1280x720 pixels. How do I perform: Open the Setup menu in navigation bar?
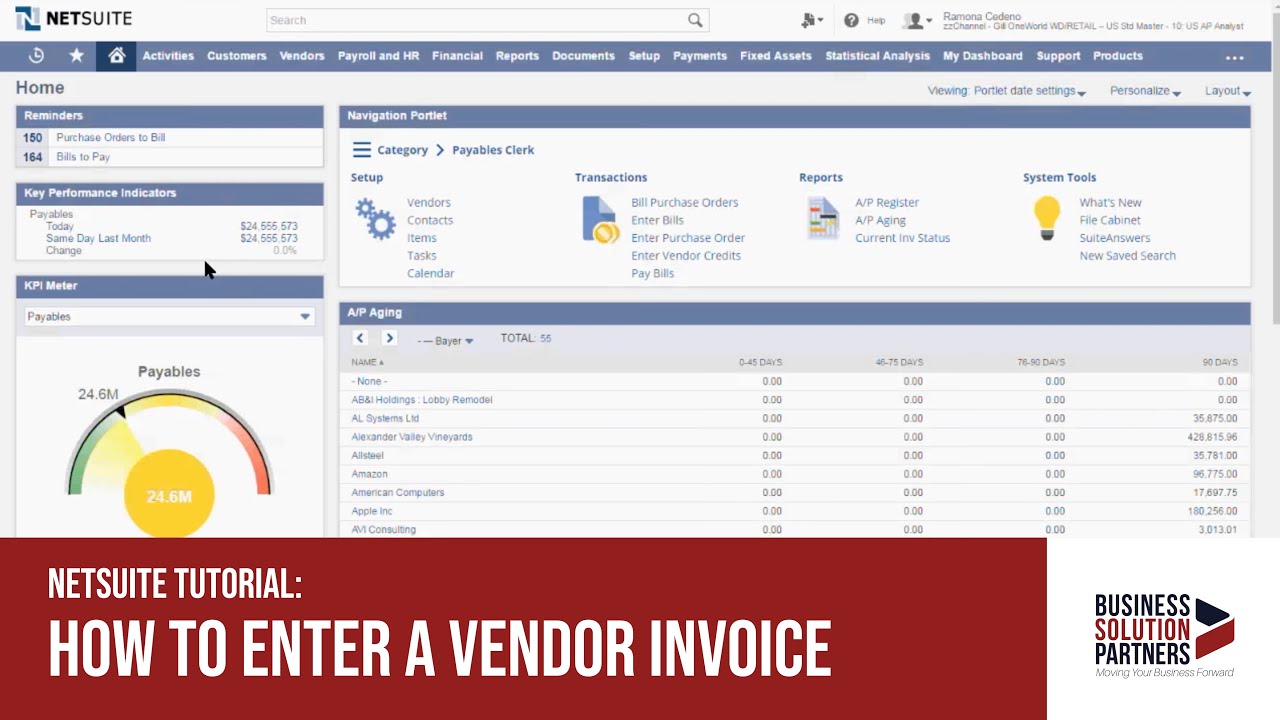(x=644, y=56)
